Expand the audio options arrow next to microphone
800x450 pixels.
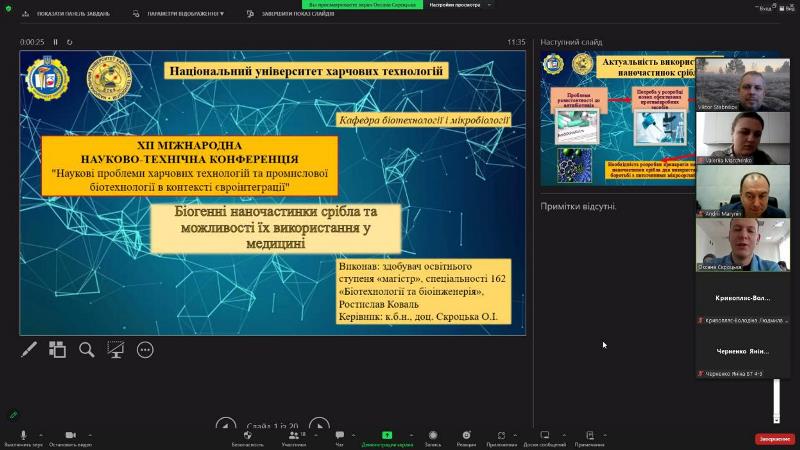click(x=43, y=433)
